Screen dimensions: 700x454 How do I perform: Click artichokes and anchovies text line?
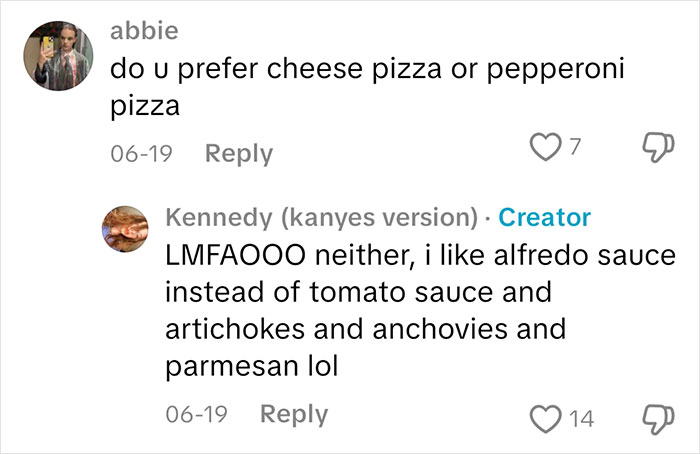[366, 329]
